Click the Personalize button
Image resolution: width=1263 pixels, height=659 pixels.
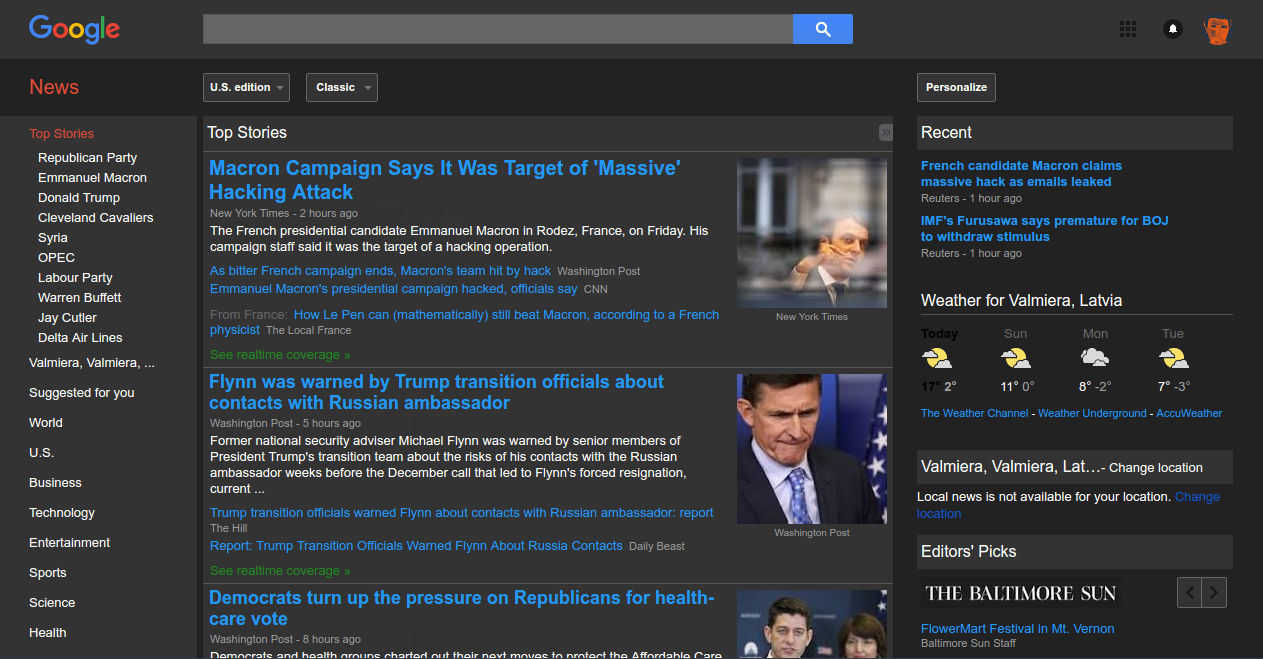pyautogui.click(x=956, y=87)
